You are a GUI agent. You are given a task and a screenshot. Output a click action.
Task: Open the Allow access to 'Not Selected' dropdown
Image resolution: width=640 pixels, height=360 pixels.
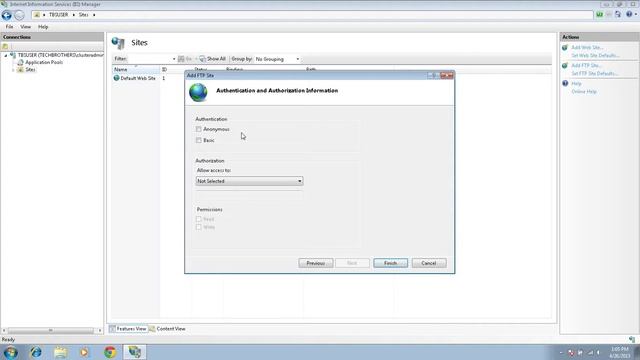pyautogui.click(x=249, y=181)
